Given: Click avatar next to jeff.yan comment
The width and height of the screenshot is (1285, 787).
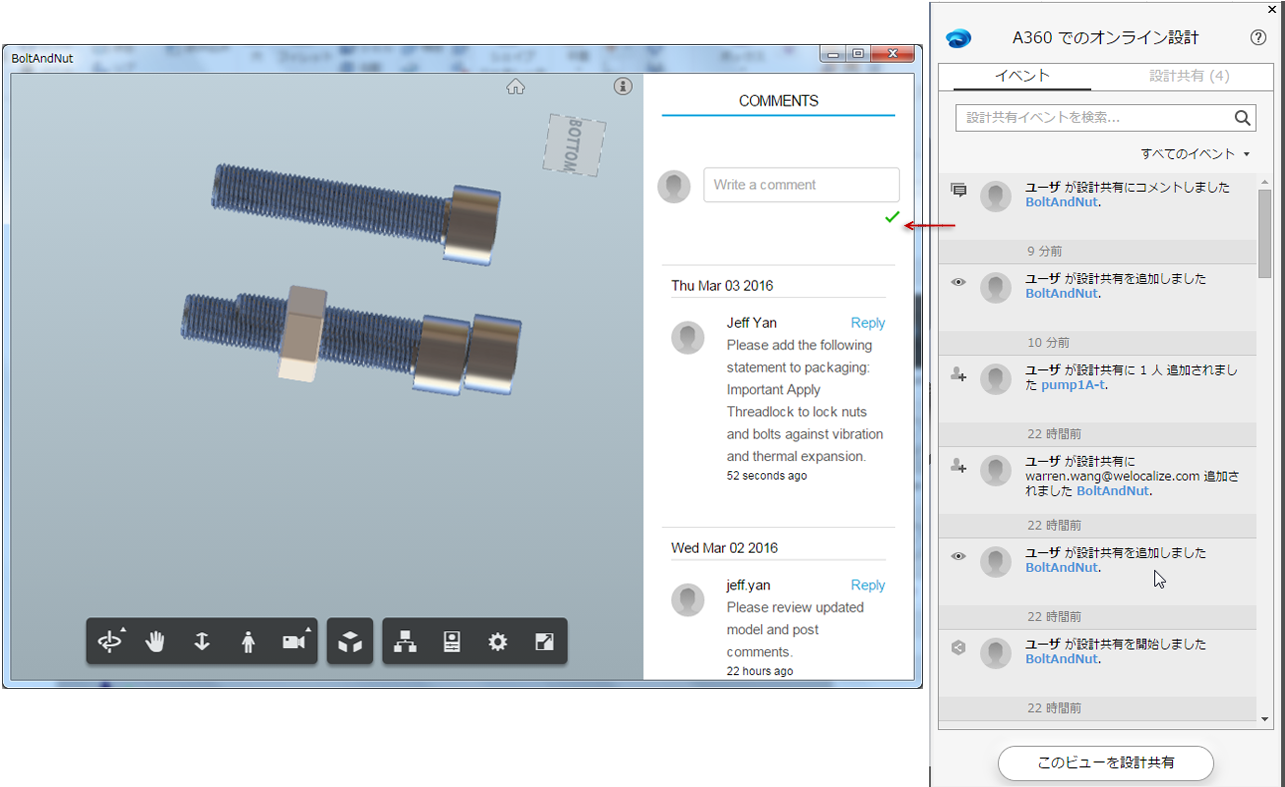Looking at the screenshot, I should pos(688,599).
